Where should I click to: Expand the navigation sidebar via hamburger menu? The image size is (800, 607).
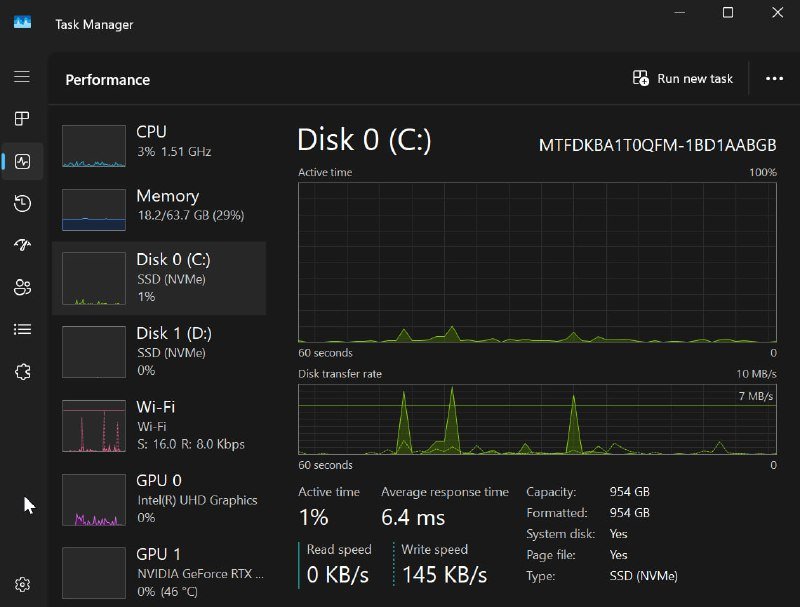[23, 76]
